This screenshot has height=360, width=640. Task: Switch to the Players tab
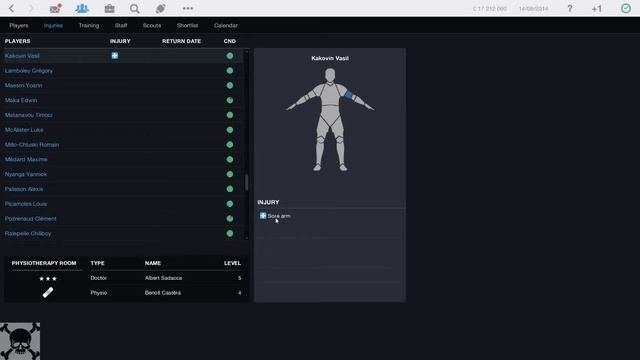19,25
